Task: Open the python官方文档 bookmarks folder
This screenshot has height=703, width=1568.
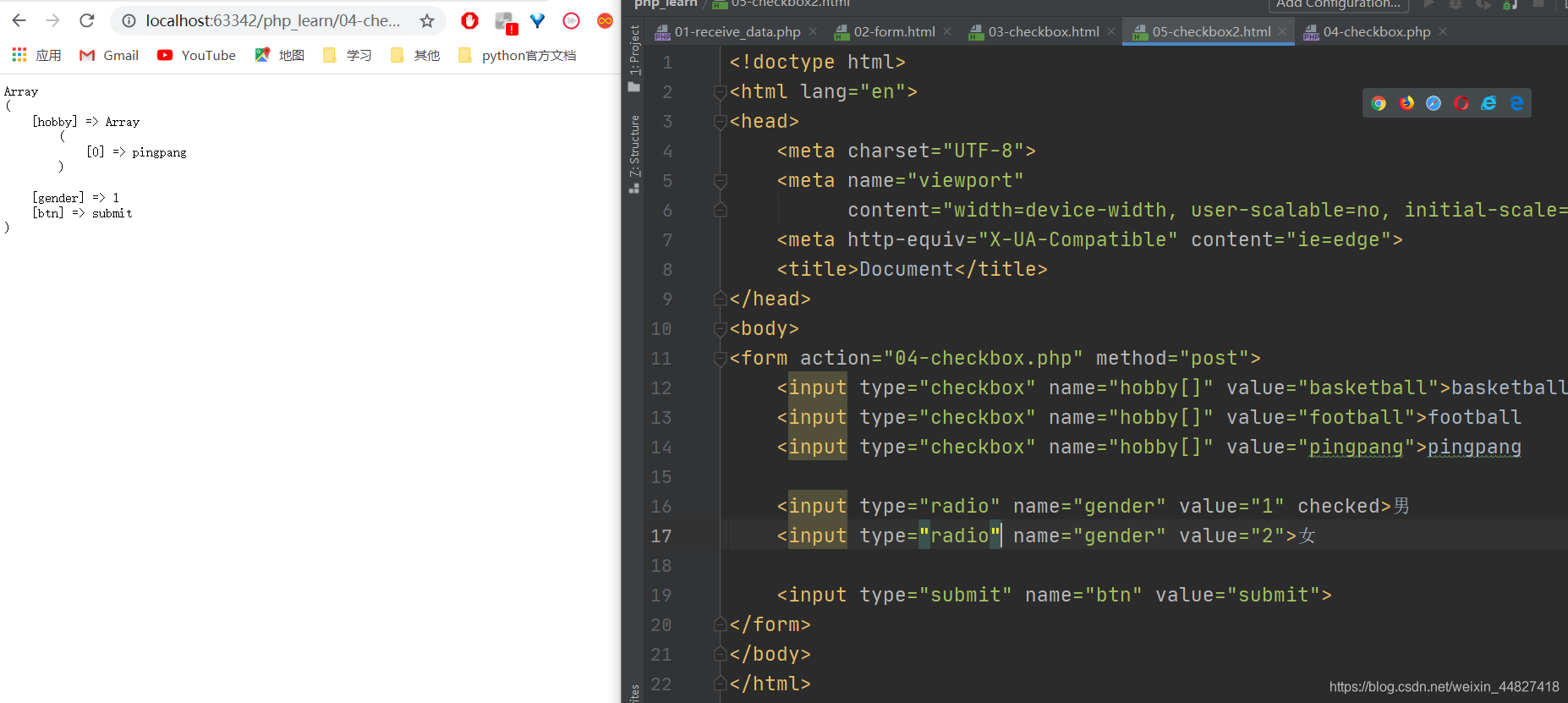Action: [x=517, y=55]
